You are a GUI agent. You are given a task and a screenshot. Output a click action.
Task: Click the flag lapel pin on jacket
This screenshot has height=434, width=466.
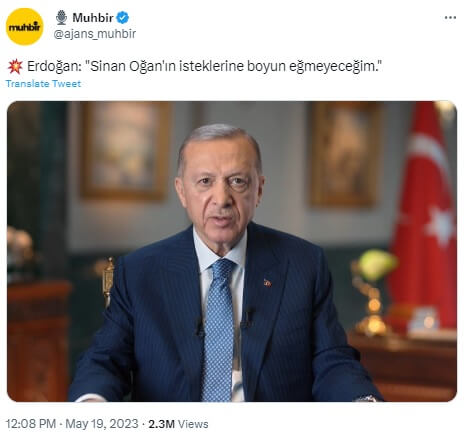(267, 283)
